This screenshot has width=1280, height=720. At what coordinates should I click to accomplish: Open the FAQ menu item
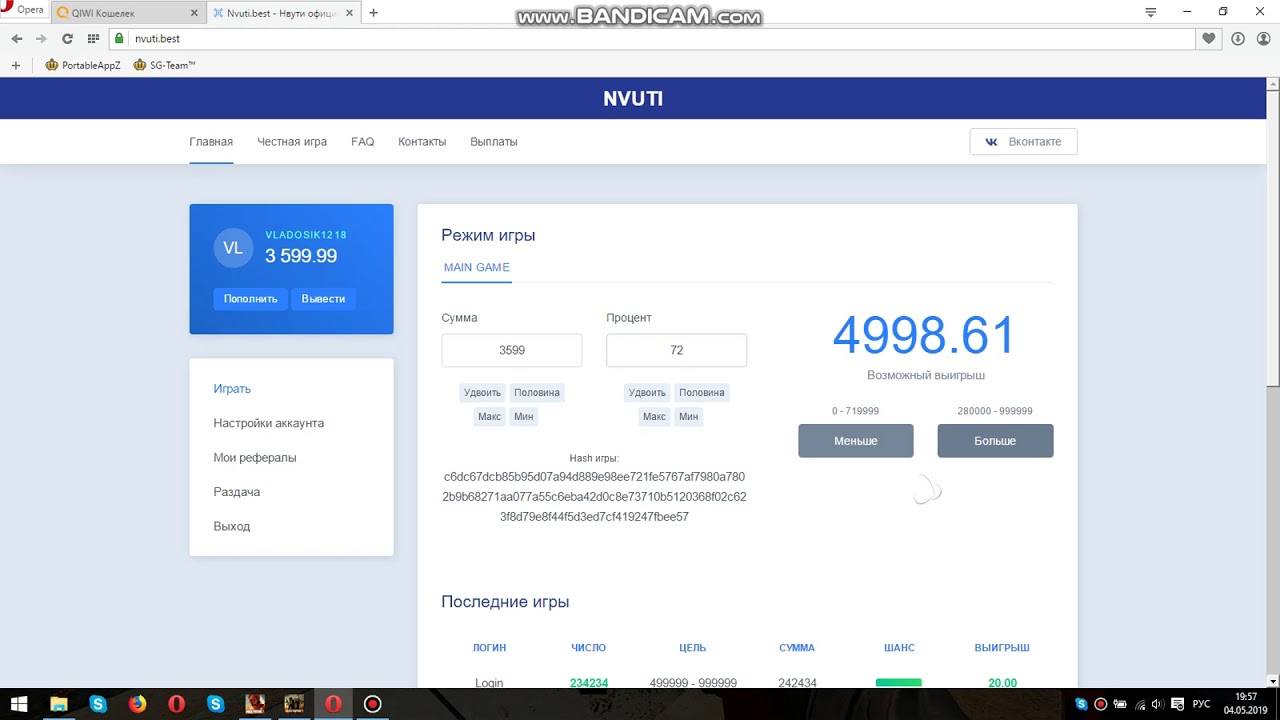pos(362,142)
